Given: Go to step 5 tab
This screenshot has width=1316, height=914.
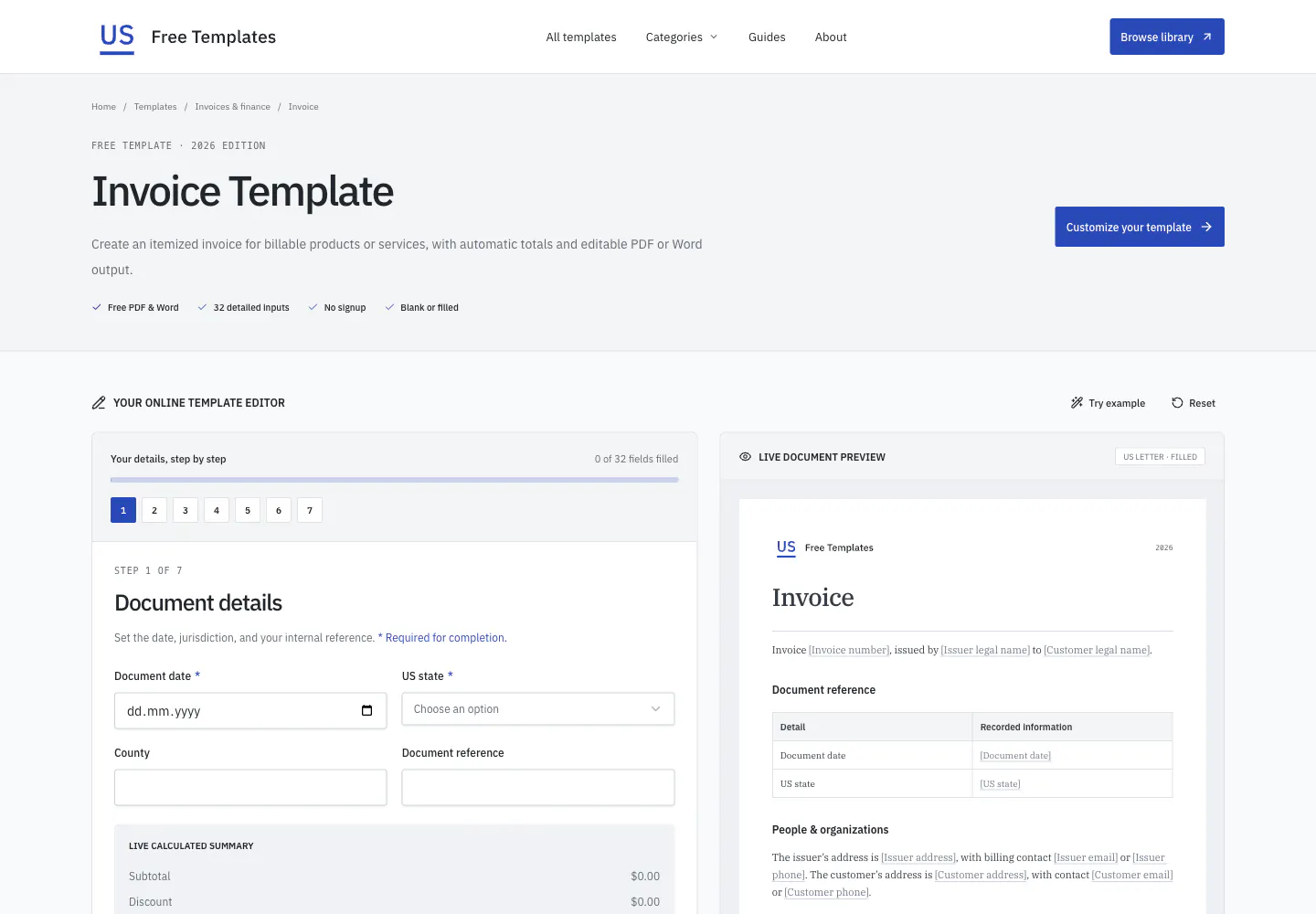Looking at the screenshot, I should tap(248, 510).
